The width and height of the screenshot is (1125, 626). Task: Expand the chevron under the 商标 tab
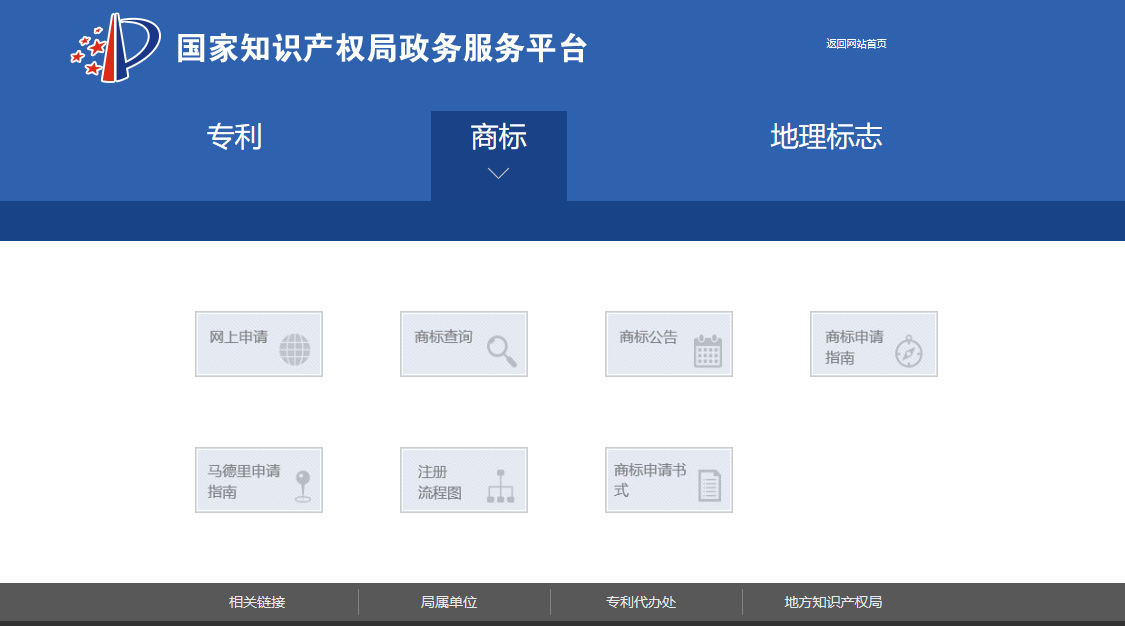point(498,172)
